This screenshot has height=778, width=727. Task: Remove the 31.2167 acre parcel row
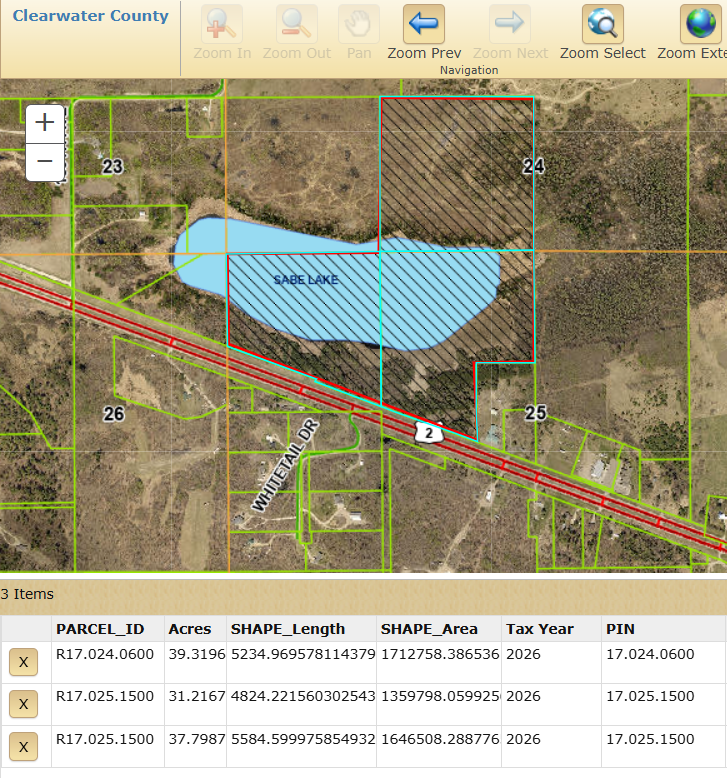pos(23,704)
